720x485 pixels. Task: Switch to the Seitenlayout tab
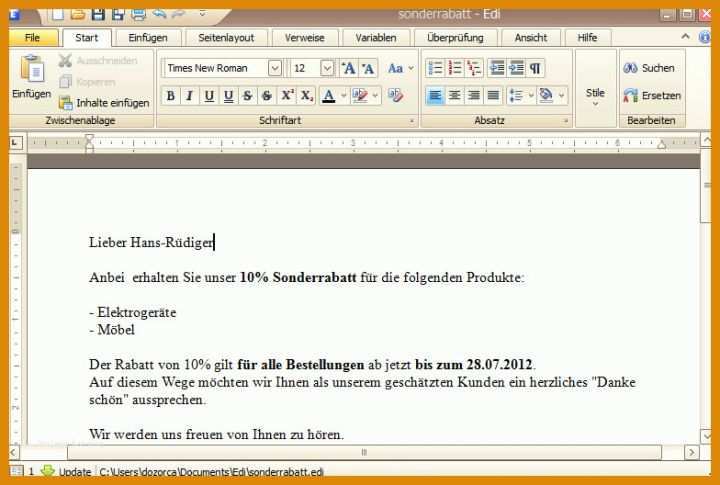pos(226,38)
